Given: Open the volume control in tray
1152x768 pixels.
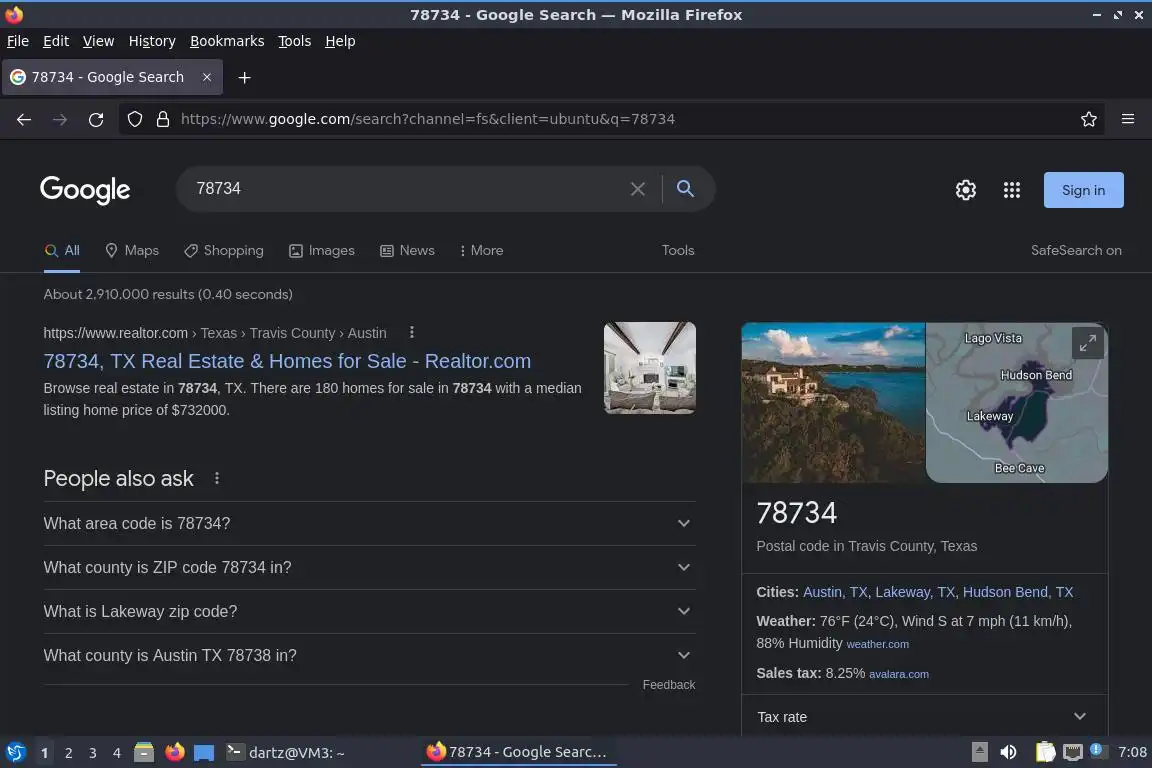Looking at the screenshot, I should coord(1008,752).
